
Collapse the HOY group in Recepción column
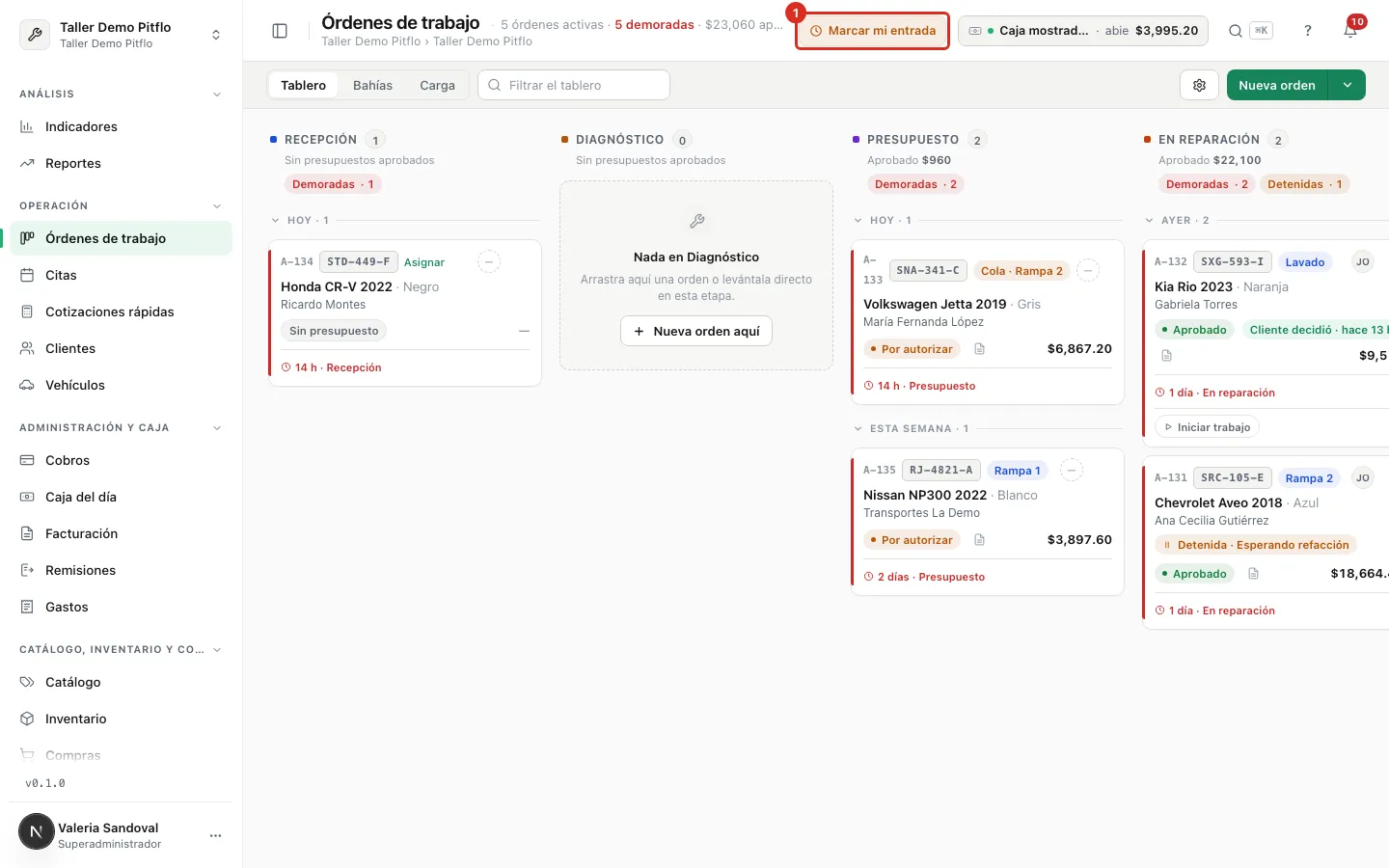tap(276, 221)
